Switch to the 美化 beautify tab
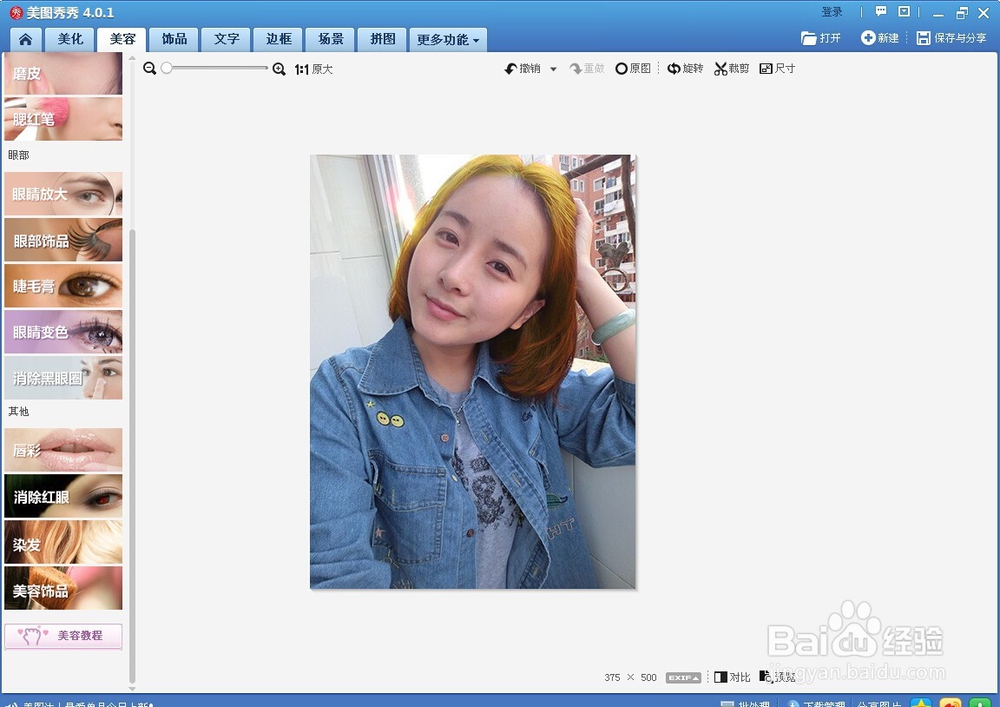 click(69, 39)
